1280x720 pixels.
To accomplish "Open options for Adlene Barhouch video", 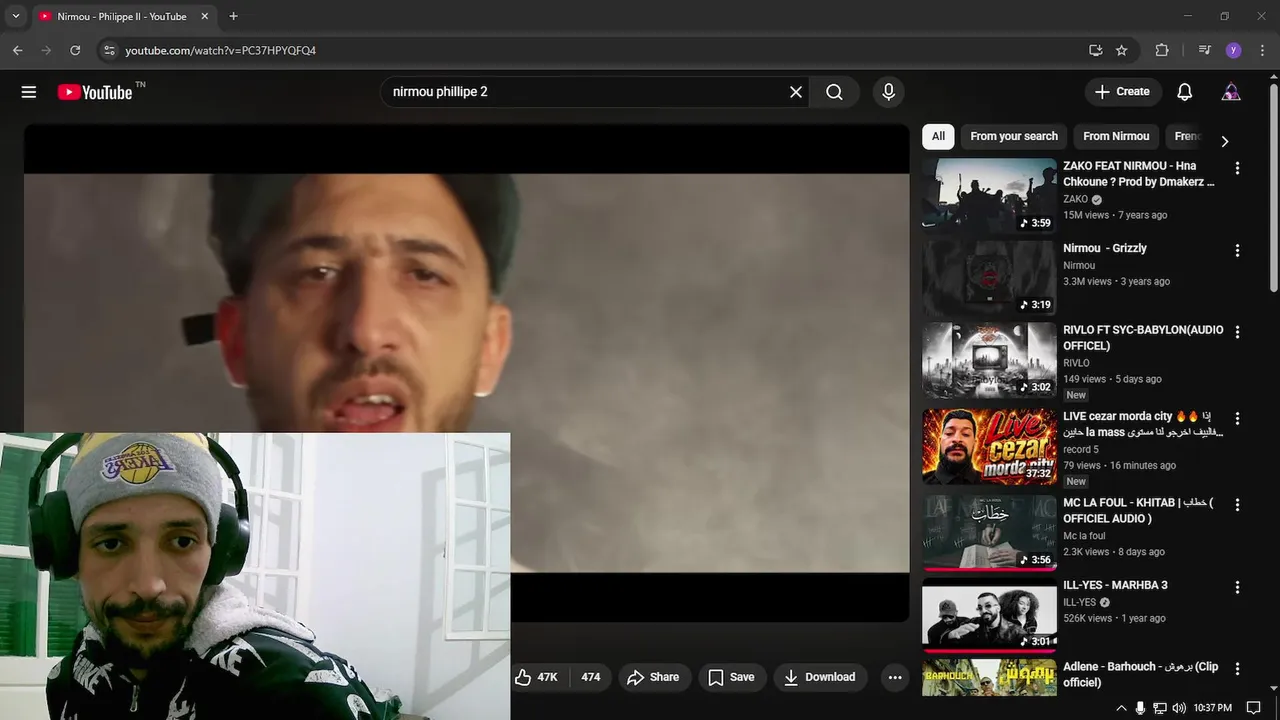I will coord(1237,669).
